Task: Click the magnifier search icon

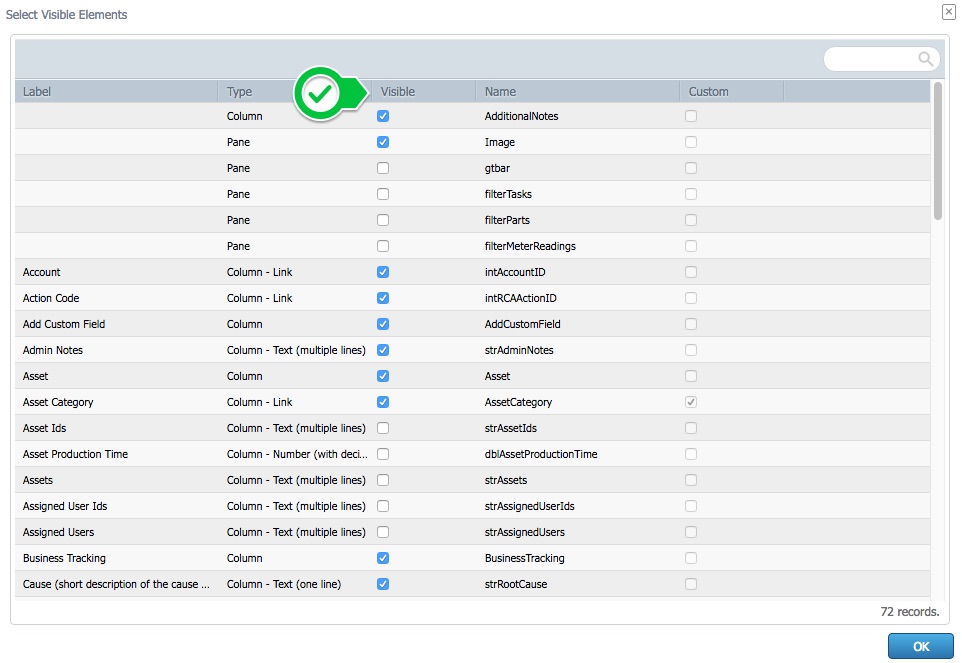Action: coord(925,59)
